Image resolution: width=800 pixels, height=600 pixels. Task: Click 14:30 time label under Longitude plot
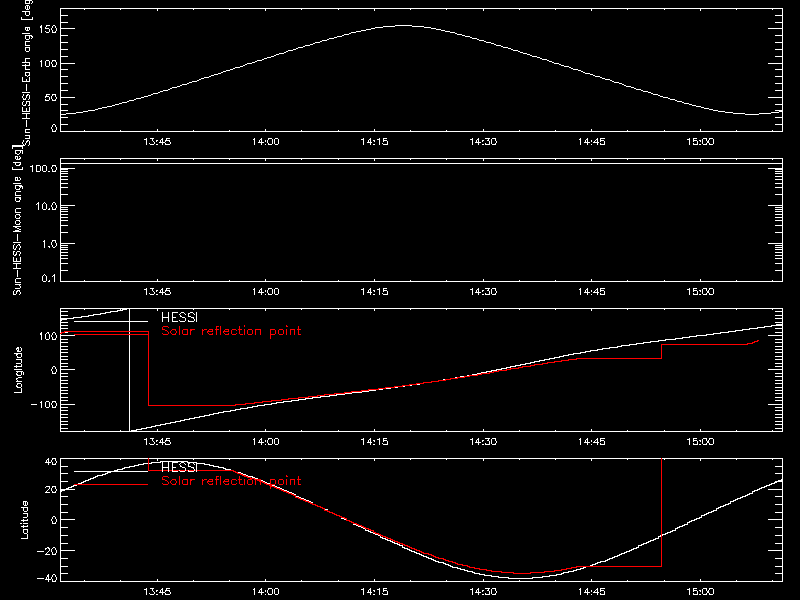point(483,441)
